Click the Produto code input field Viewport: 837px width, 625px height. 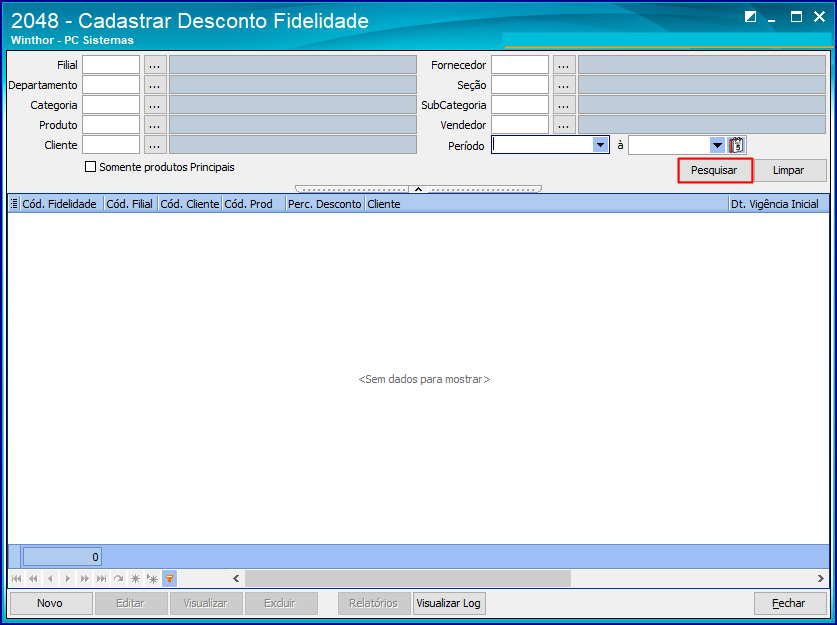(x=111, y=125)
